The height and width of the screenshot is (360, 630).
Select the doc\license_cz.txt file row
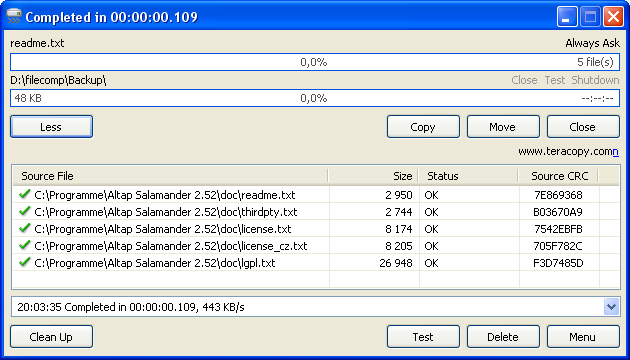(x=316, y=246)
